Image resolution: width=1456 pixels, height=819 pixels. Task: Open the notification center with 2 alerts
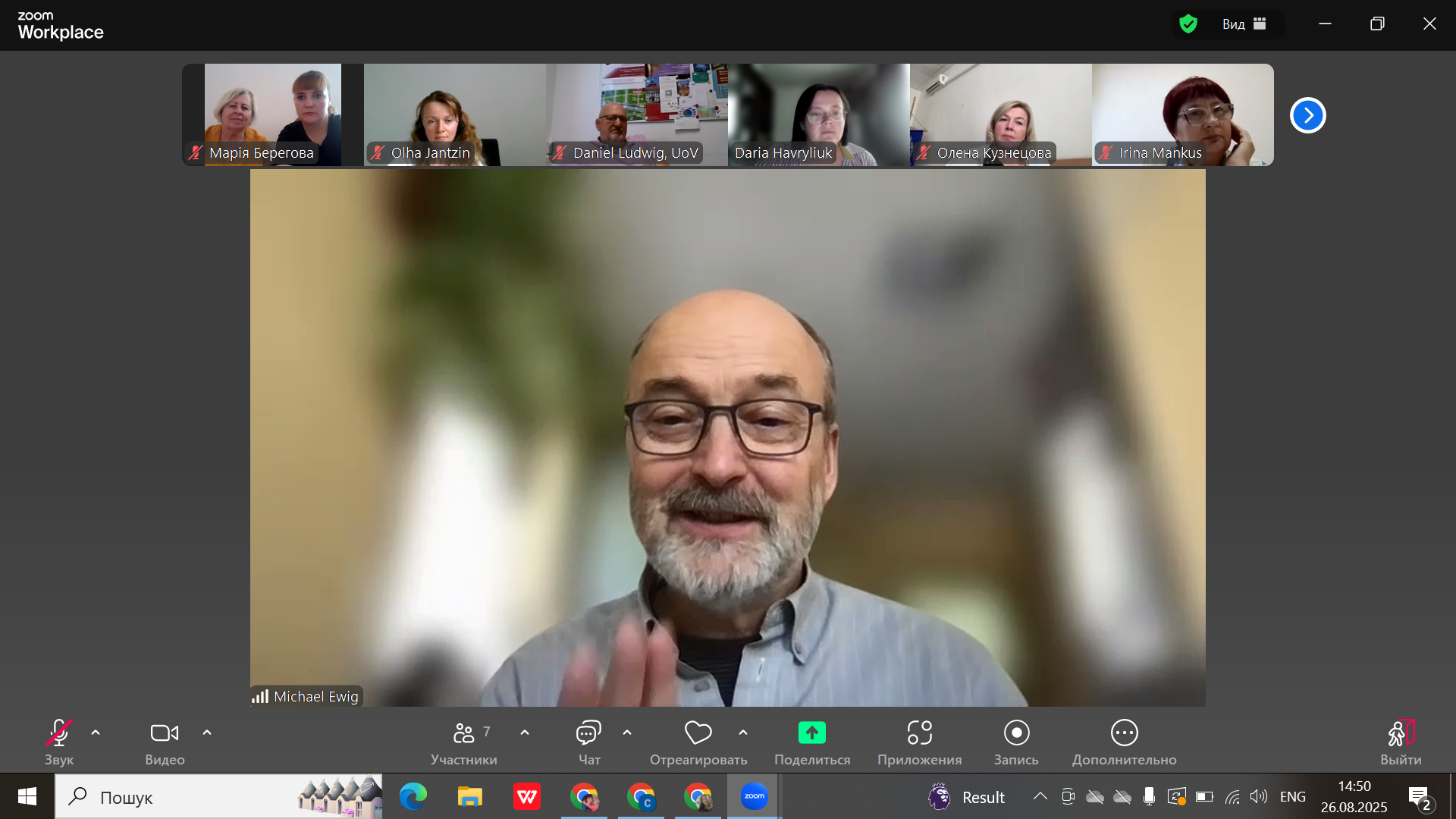(x=1421, y=797)
